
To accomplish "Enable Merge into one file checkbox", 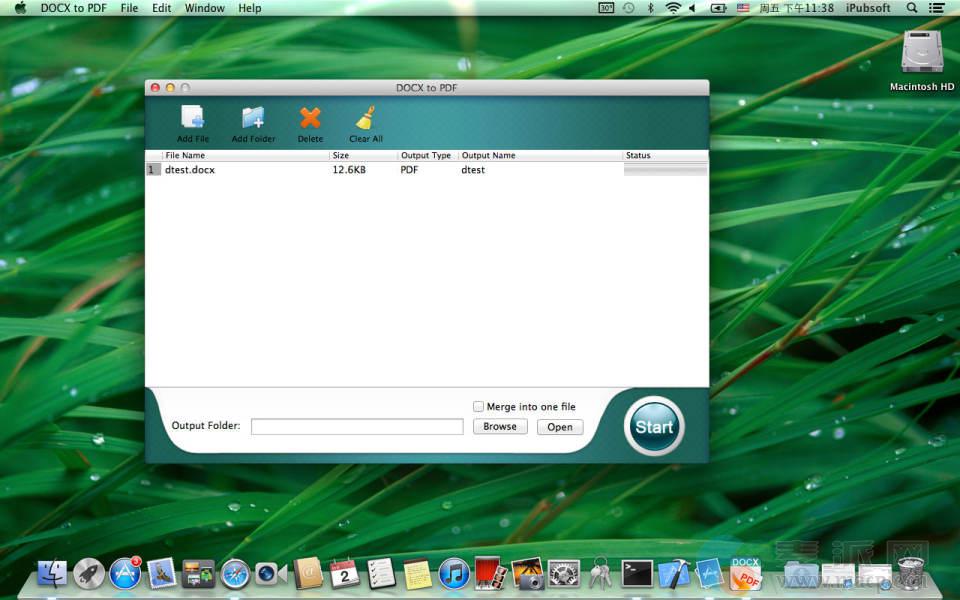I will point(479,407).
